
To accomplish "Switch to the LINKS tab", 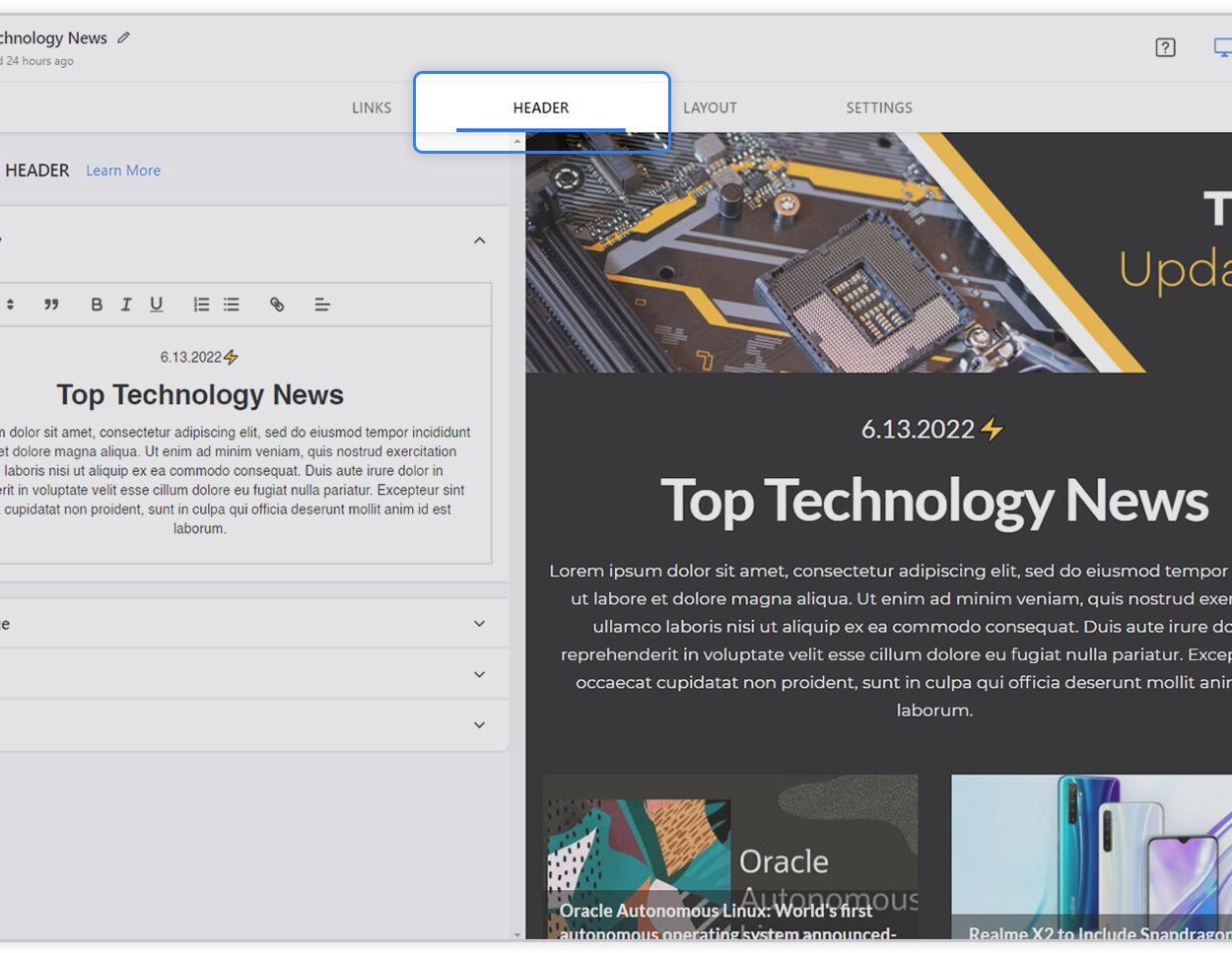I will (x=372, y=107).
